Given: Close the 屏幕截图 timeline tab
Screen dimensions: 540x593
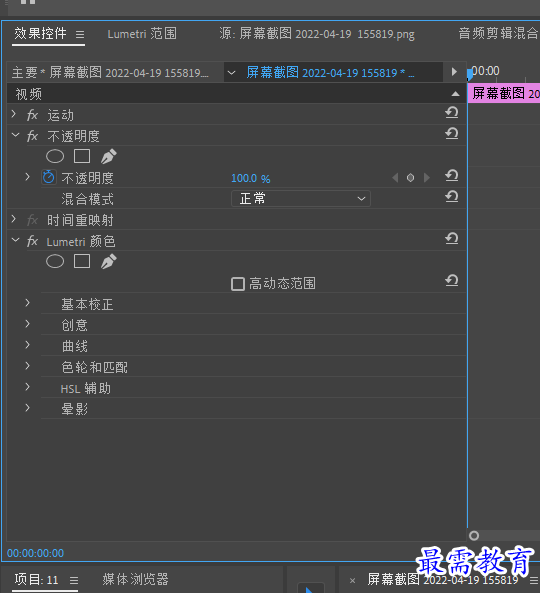Looking at the screenshot, I should 352,580.
